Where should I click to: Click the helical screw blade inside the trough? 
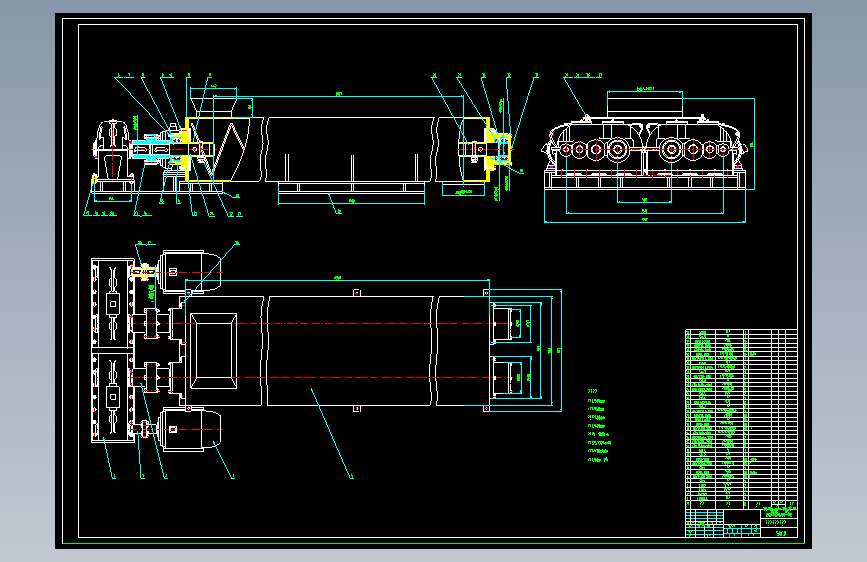pos(227,147)
